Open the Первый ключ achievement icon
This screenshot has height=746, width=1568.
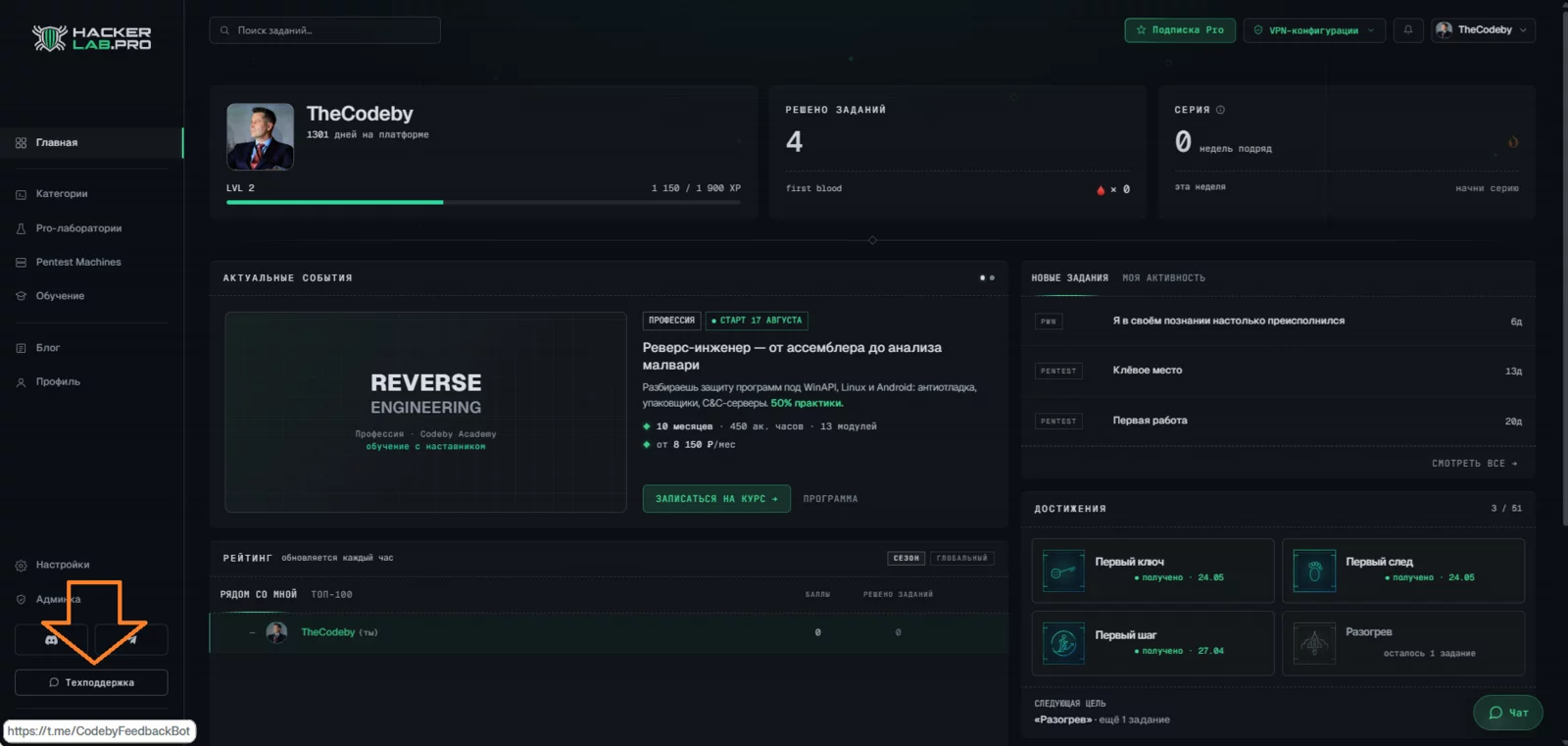[1063, 571]
